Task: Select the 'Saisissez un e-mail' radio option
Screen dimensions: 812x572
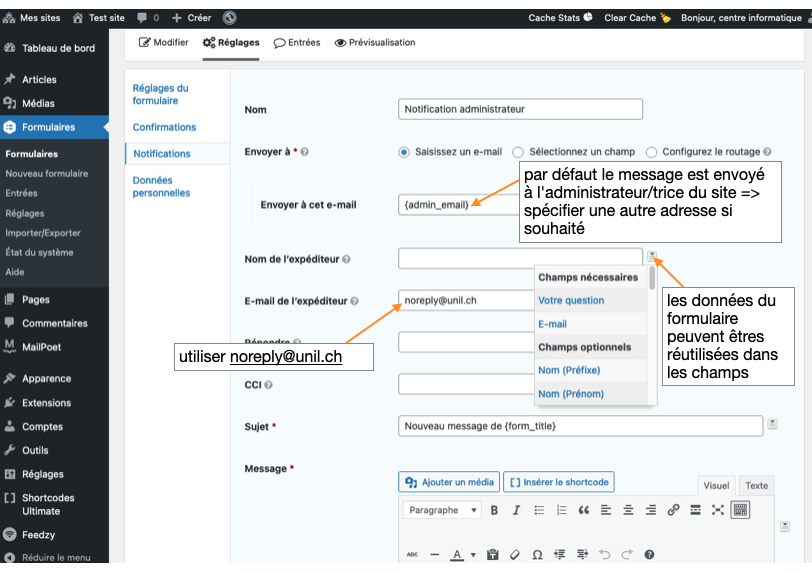Action: tap(404, 152)
